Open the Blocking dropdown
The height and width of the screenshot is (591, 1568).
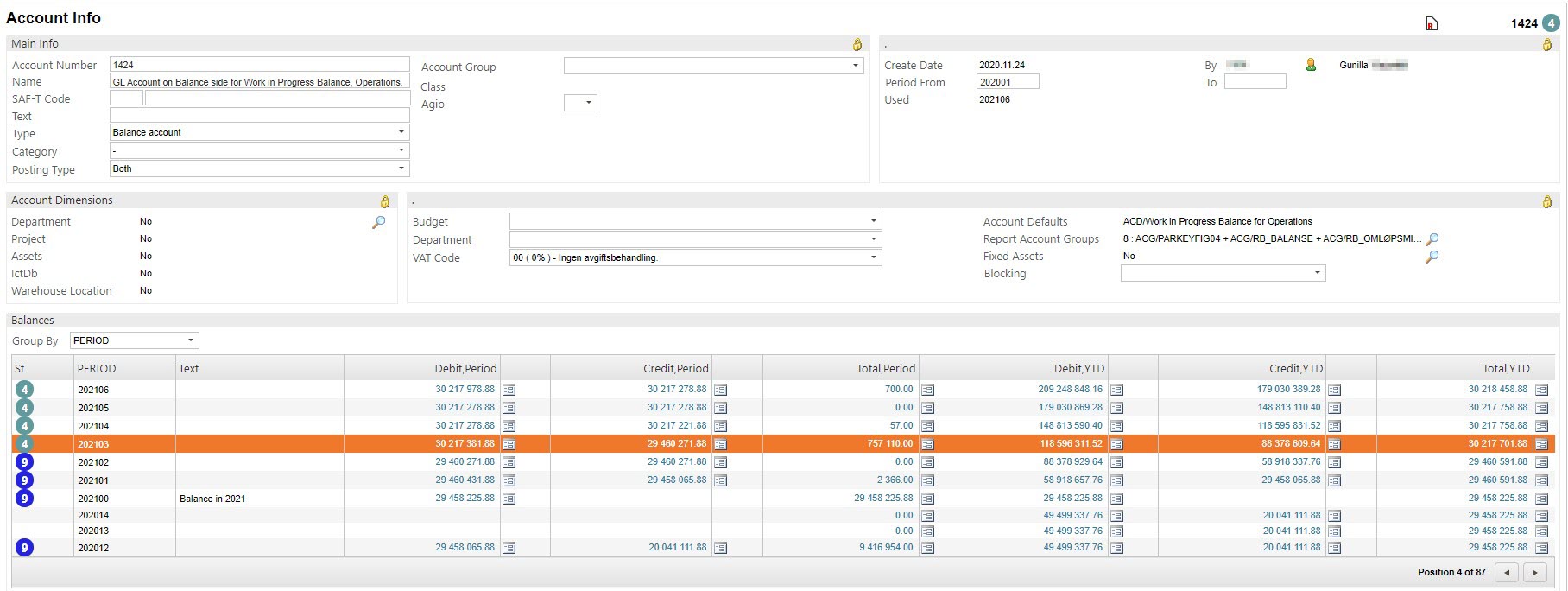point(1317,274)
